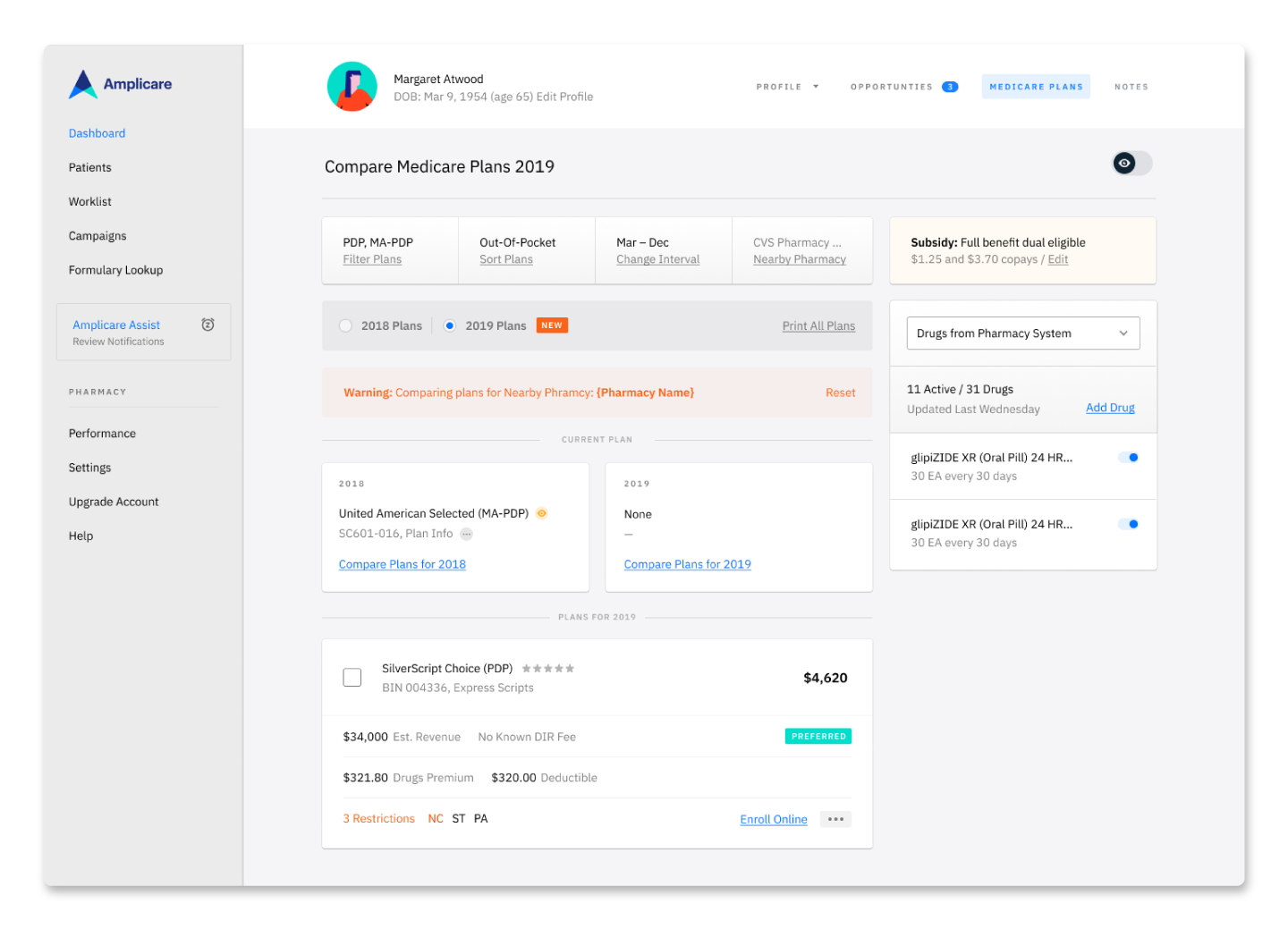Screen dimensions: 1288x937
Task: Click the Edit Profile link
Action: click(x=564, y=97)
